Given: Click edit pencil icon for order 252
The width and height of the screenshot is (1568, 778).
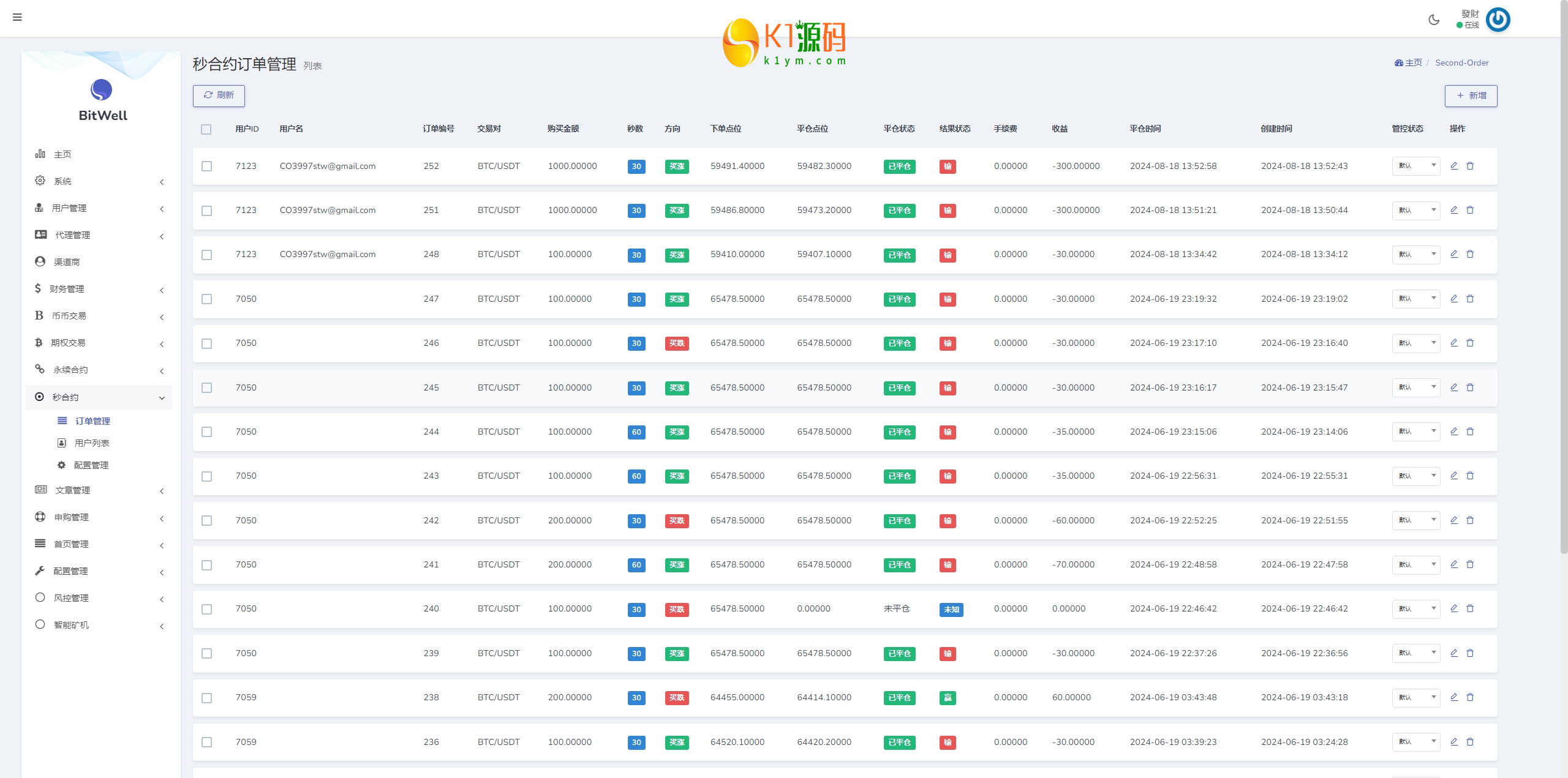Looking at the screenshot, I should [x=1453, y=166].
